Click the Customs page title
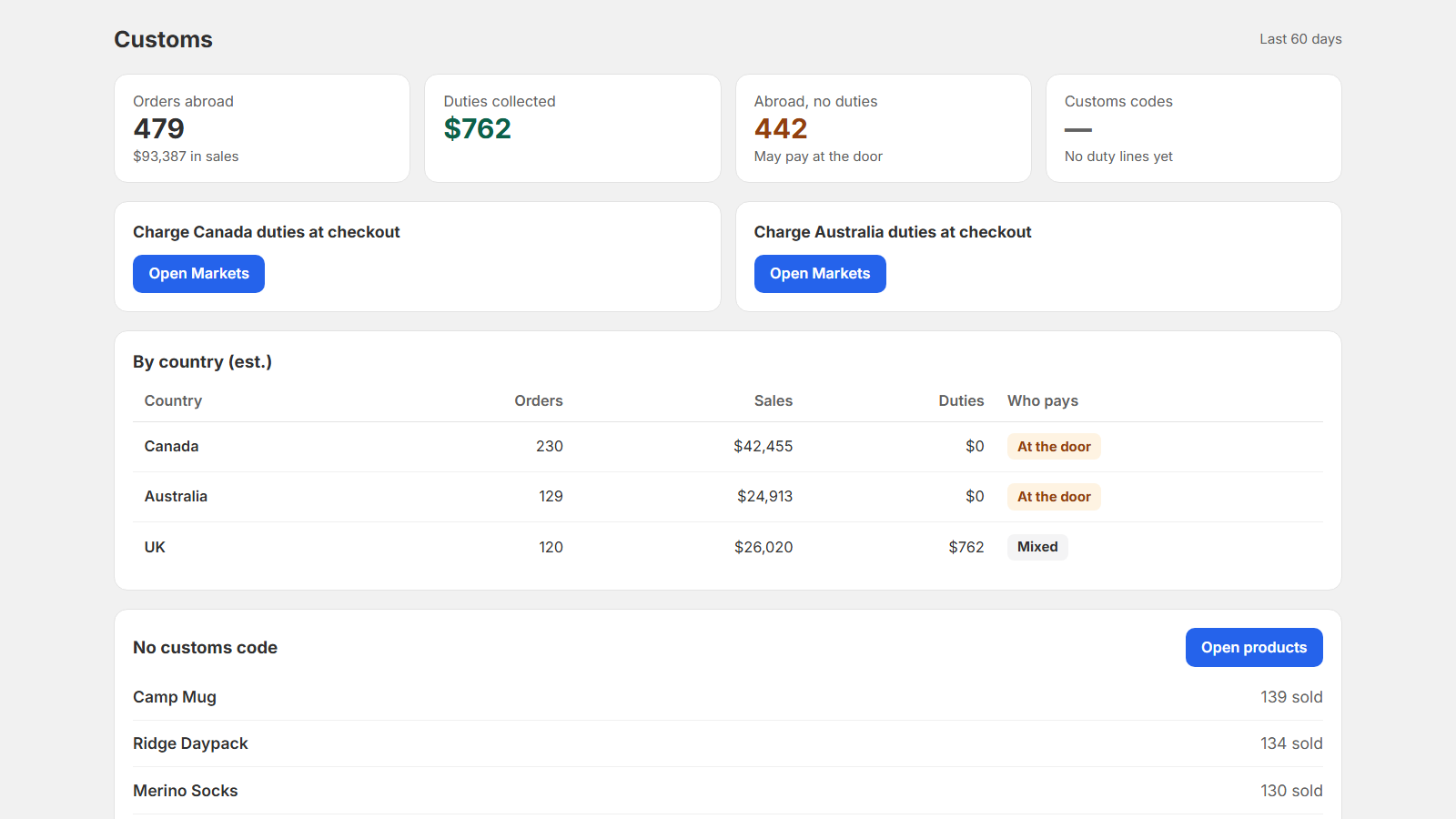 coord(163,39)
